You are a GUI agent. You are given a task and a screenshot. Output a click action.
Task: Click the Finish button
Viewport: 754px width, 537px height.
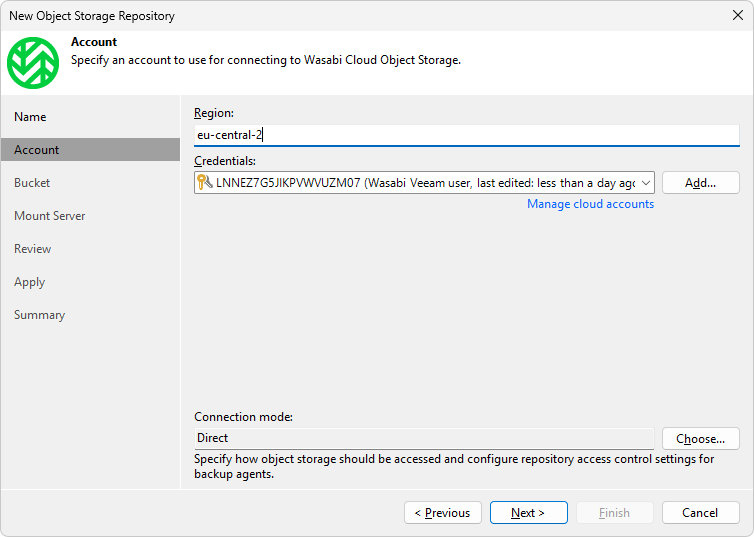[x=614, y=512]
